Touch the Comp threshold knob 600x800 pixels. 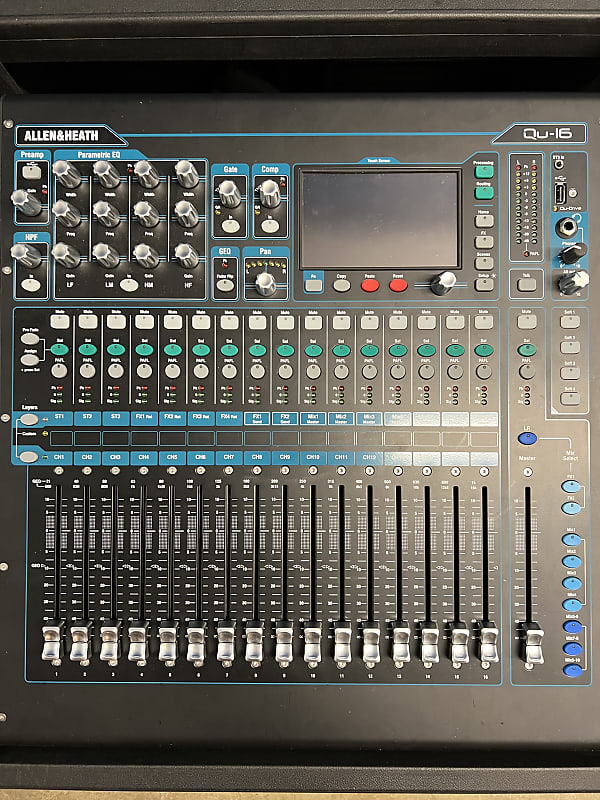click(269, 192)
